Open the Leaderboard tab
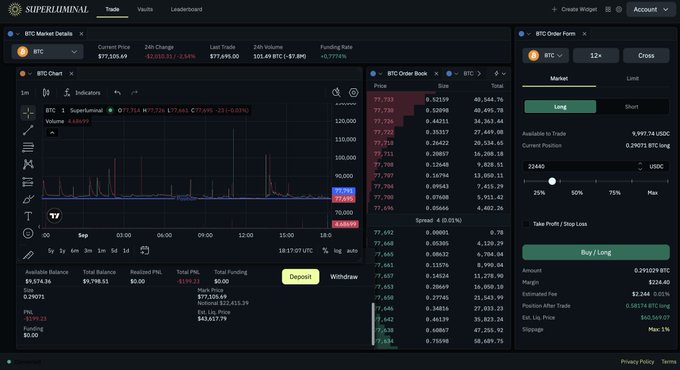 click(186, 9)
